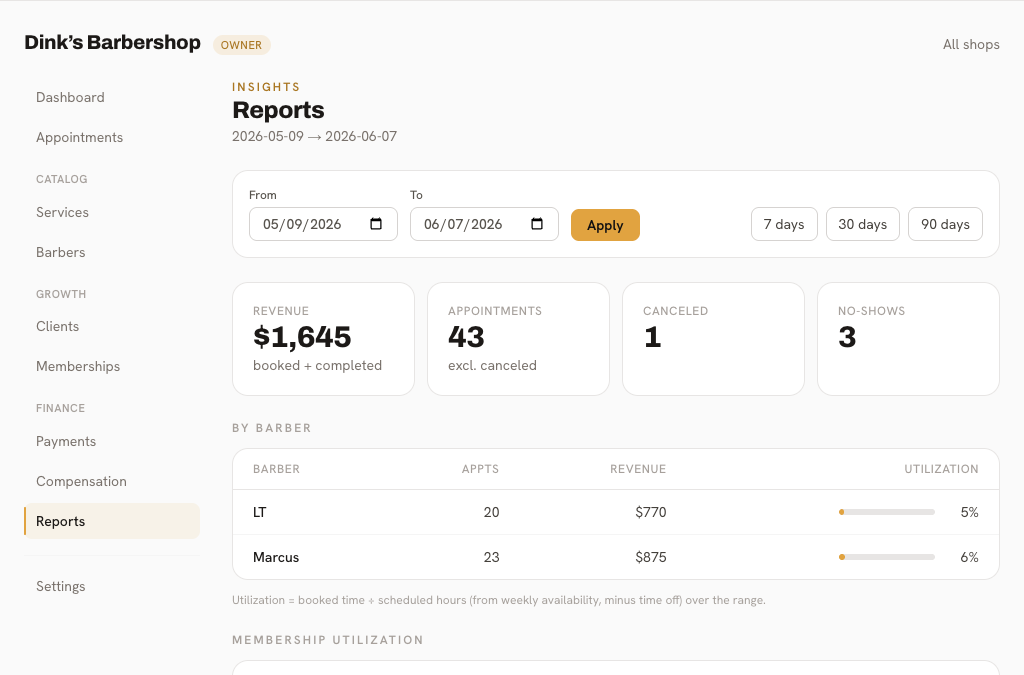The height and width of the screenshot is (675, 1024).
Task: Open Appointments page from sidebar
Action: click(x=79, y=137)
